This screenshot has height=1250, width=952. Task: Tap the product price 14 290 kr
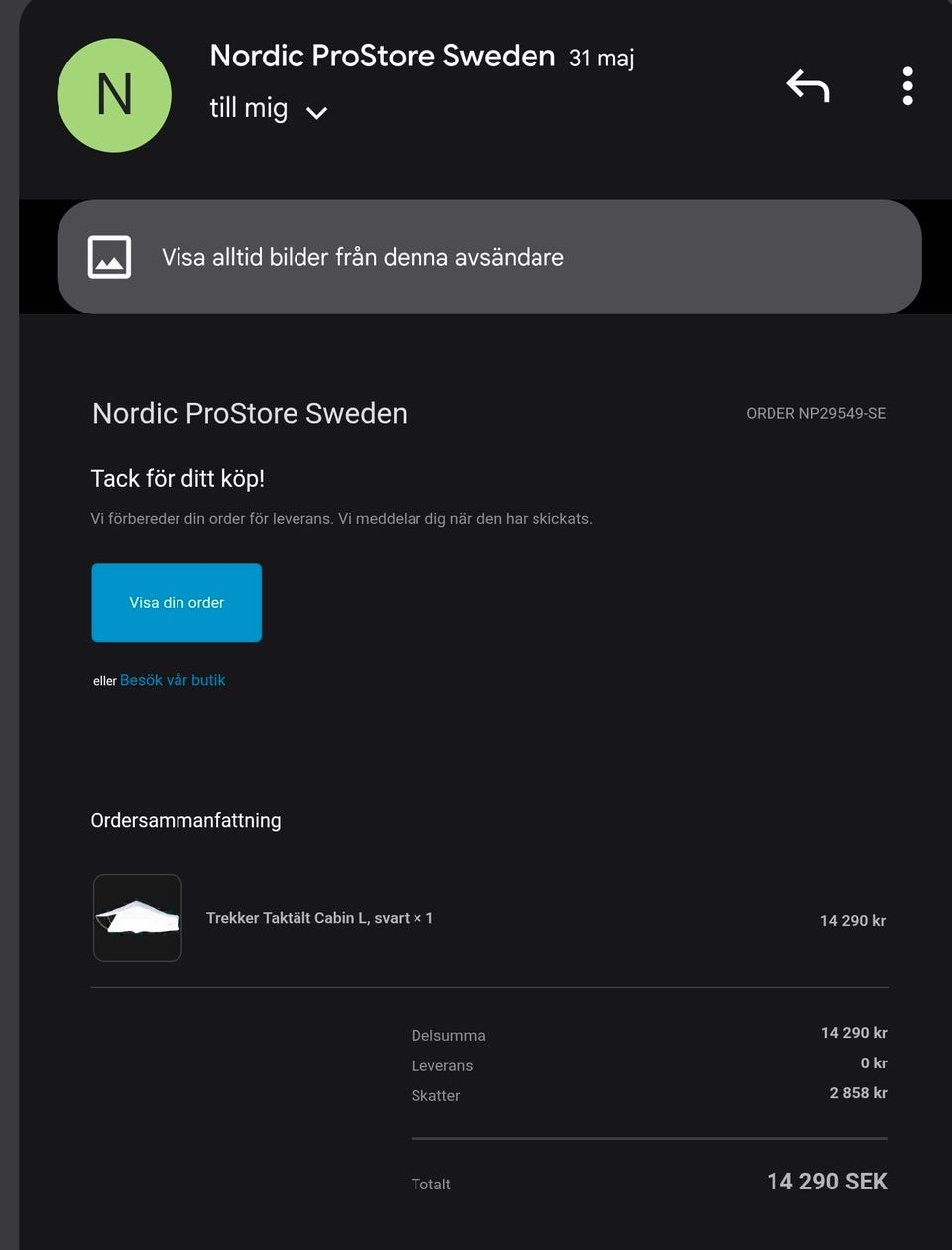point(853,921)
